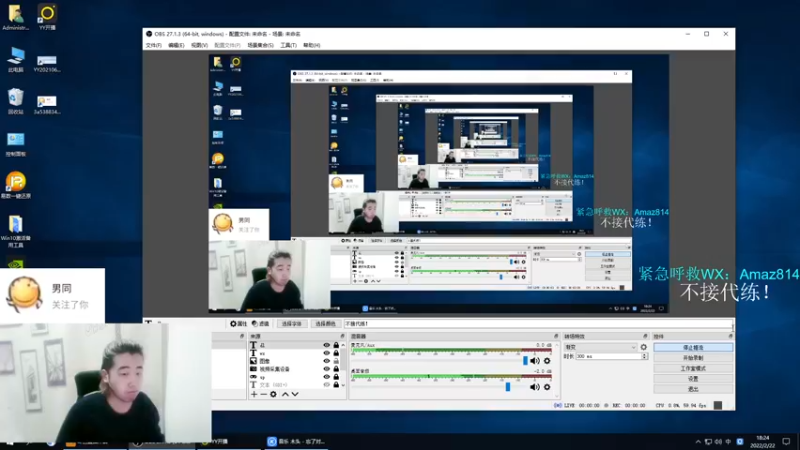Click the 桌面音频 volume slider handle
This screenshot has height=450, width=800.
508,387
